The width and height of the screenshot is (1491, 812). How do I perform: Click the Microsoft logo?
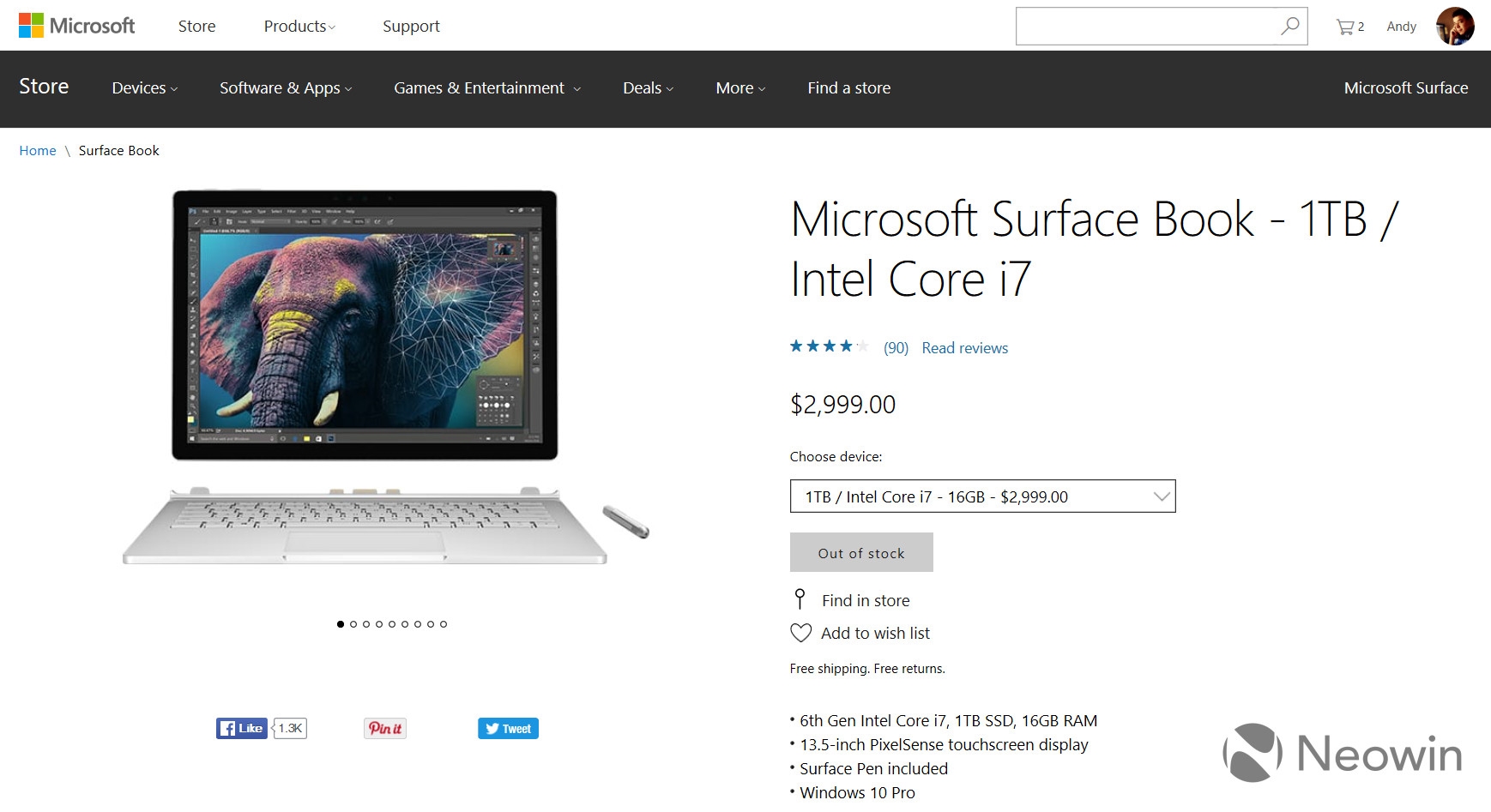[x=76, y=26]
